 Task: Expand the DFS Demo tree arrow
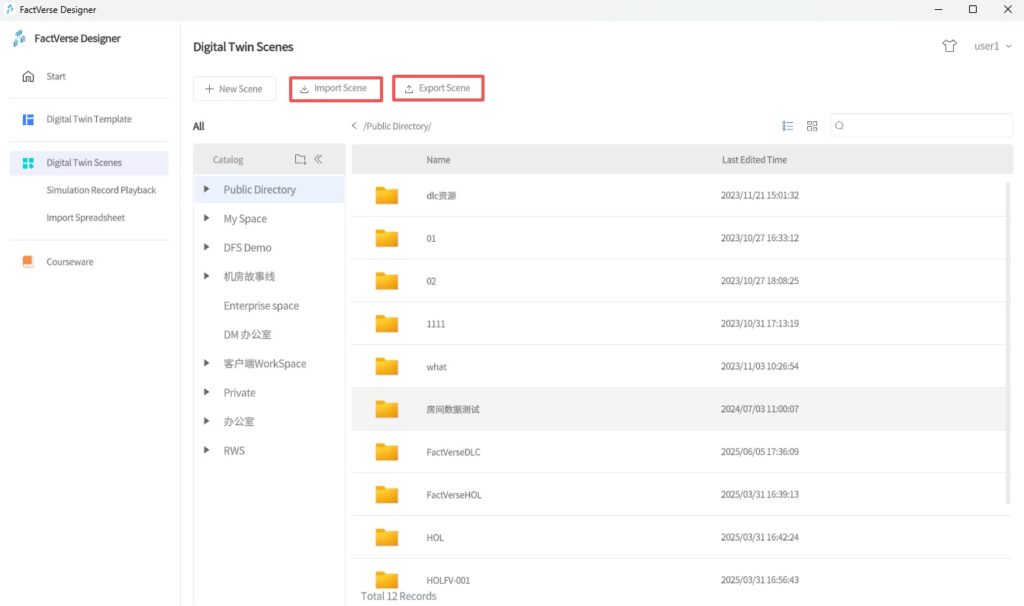tap(207, 247)
